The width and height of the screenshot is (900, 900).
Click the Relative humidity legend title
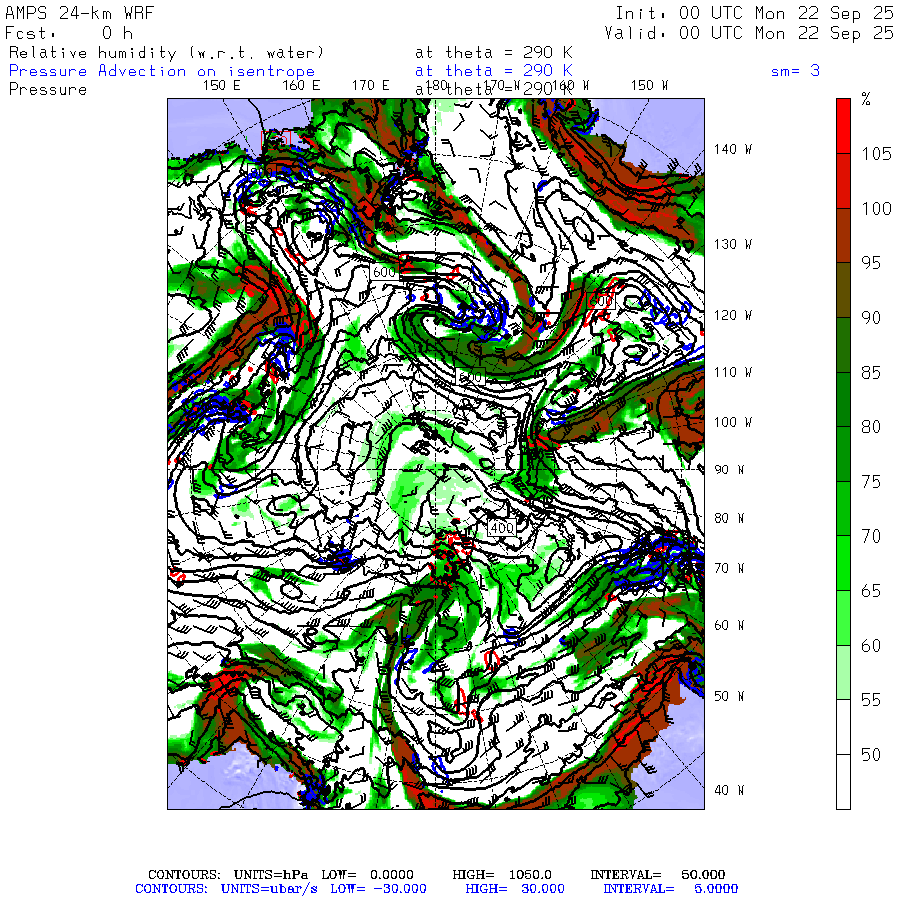[x=166, y=53]
